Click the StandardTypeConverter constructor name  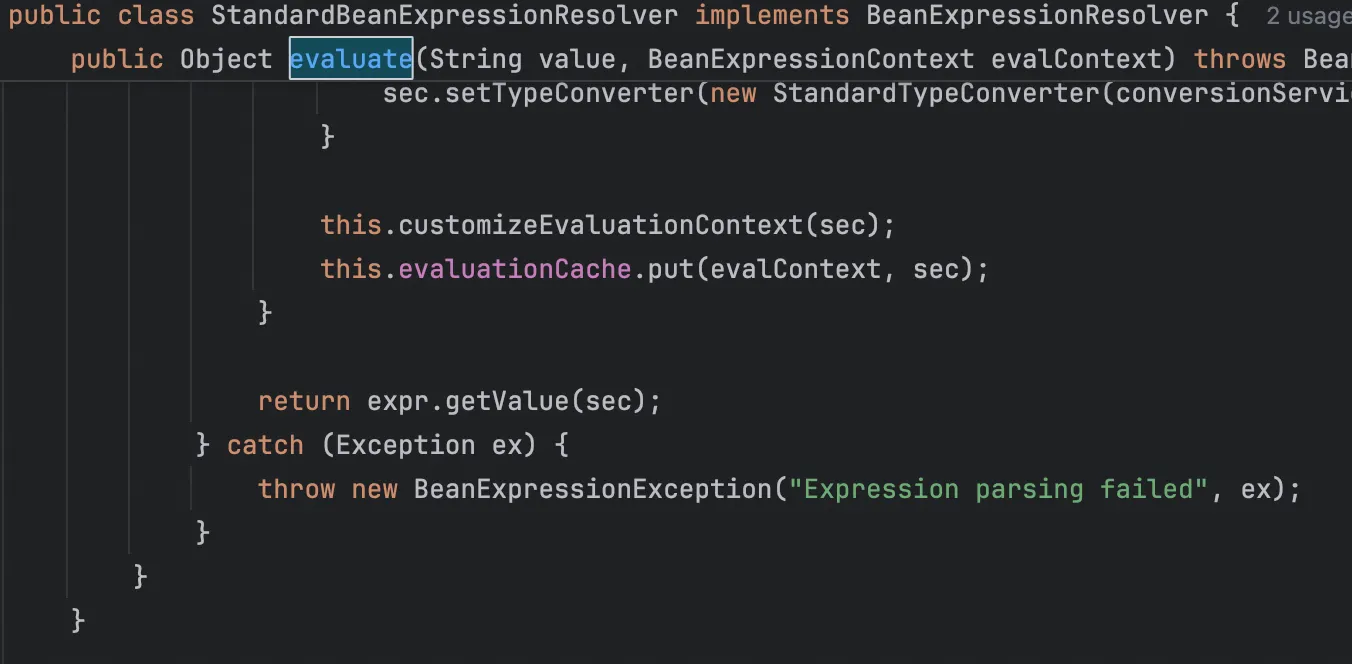(x=939, y=93)
